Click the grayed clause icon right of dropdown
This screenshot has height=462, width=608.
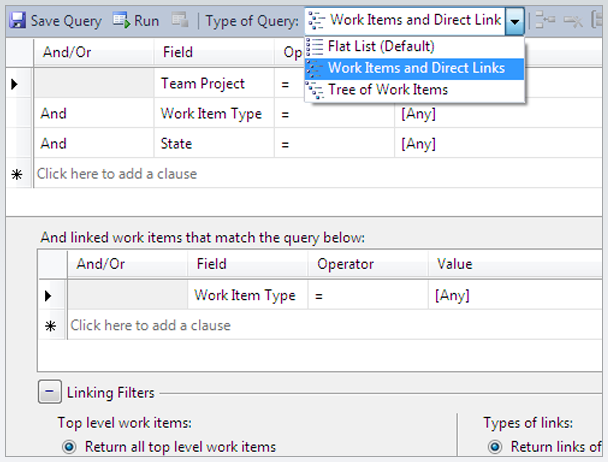[545, 20]
